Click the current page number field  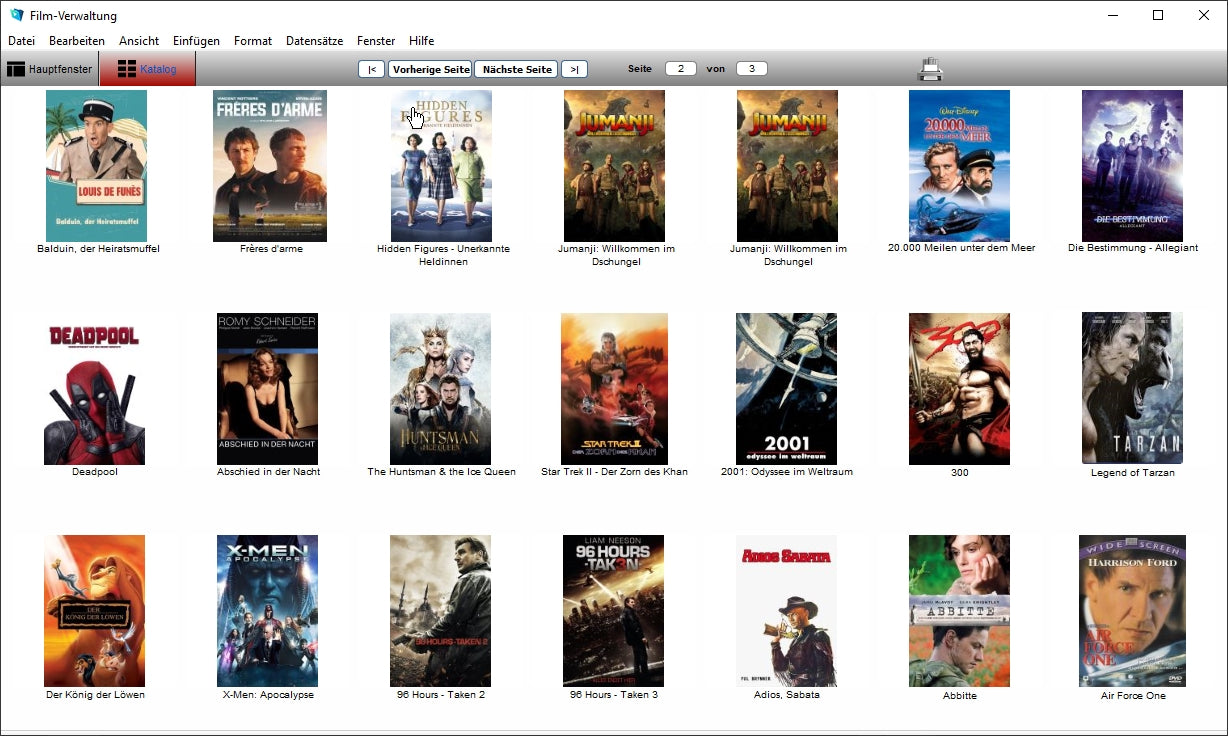(x=680, y=69)
